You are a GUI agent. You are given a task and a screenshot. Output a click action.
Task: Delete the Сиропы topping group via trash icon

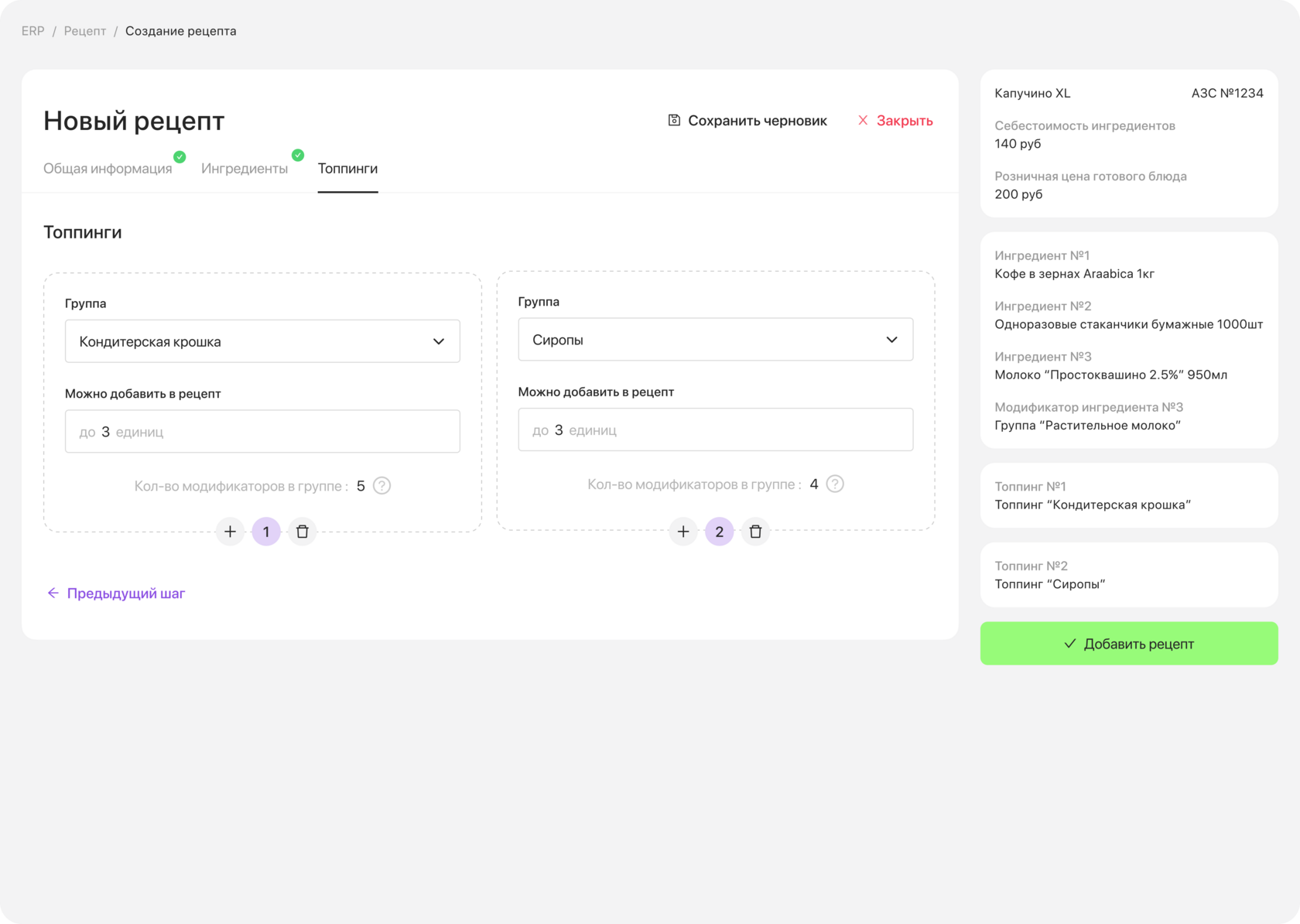(756, 532)
